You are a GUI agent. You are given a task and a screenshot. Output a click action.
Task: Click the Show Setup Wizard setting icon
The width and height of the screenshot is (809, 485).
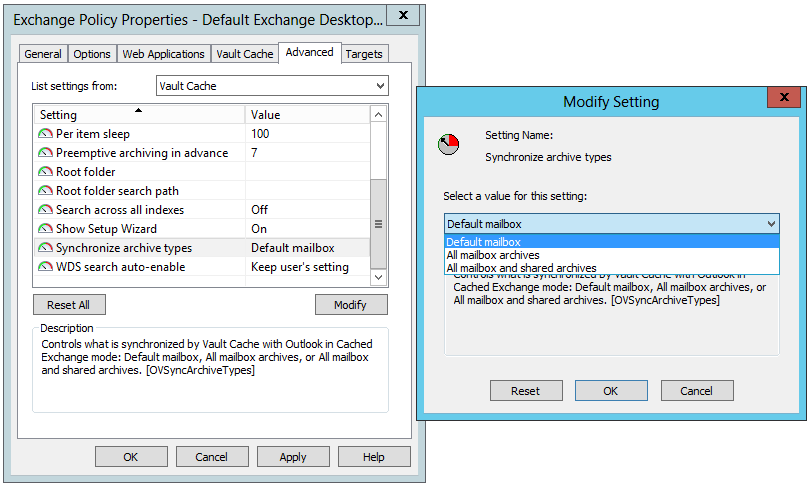(45, 229)
